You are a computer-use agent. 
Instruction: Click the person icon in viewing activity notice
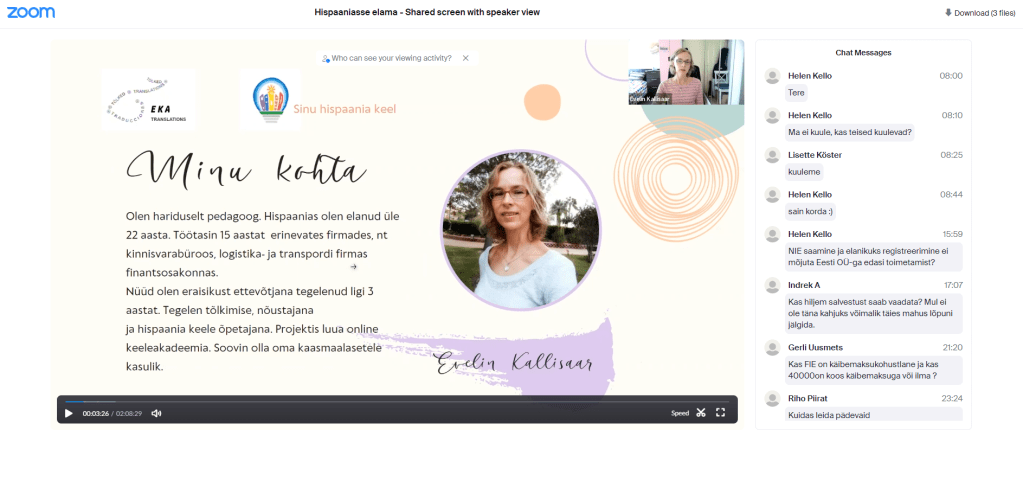[326, 59]
